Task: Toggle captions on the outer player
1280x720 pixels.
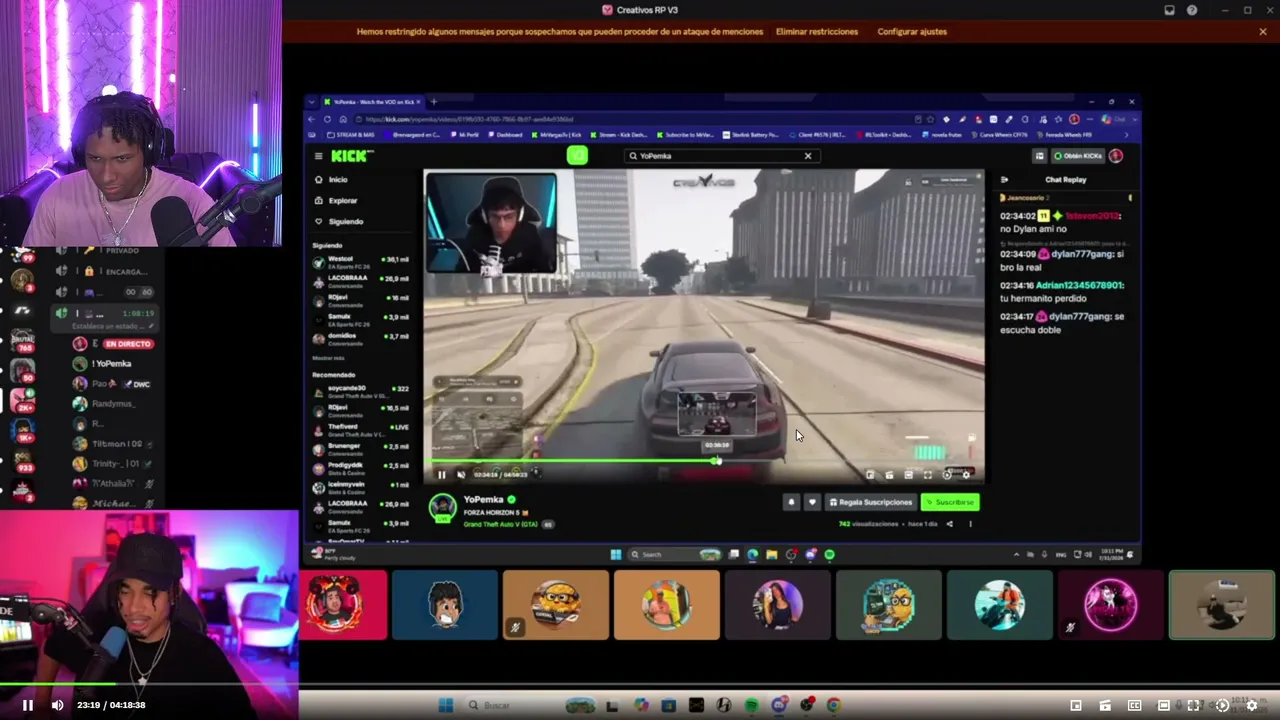Action: click(x=1134, y=705)
